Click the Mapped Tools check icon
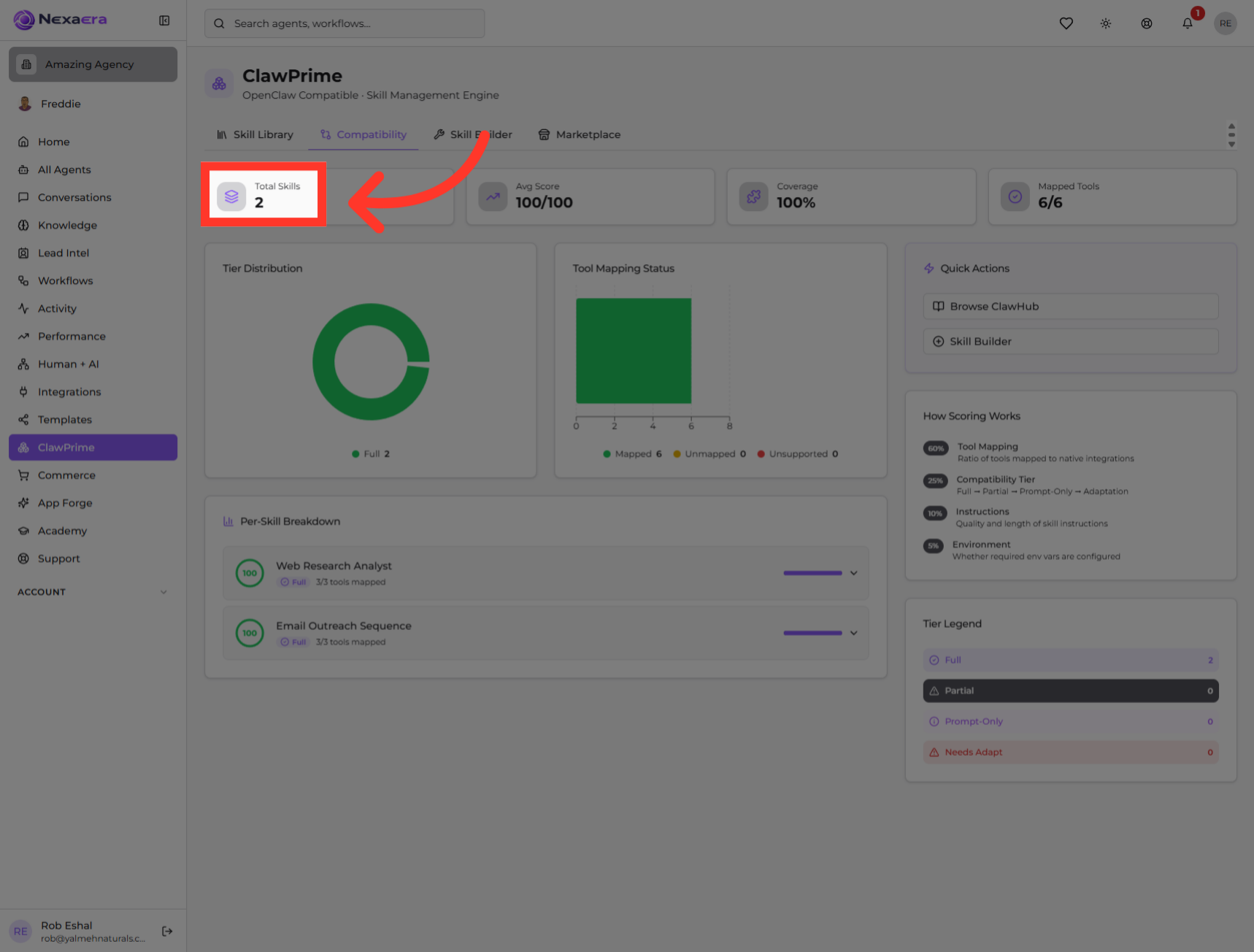The height and width of the screenshot is (952, 1254). click(1015, 196)
